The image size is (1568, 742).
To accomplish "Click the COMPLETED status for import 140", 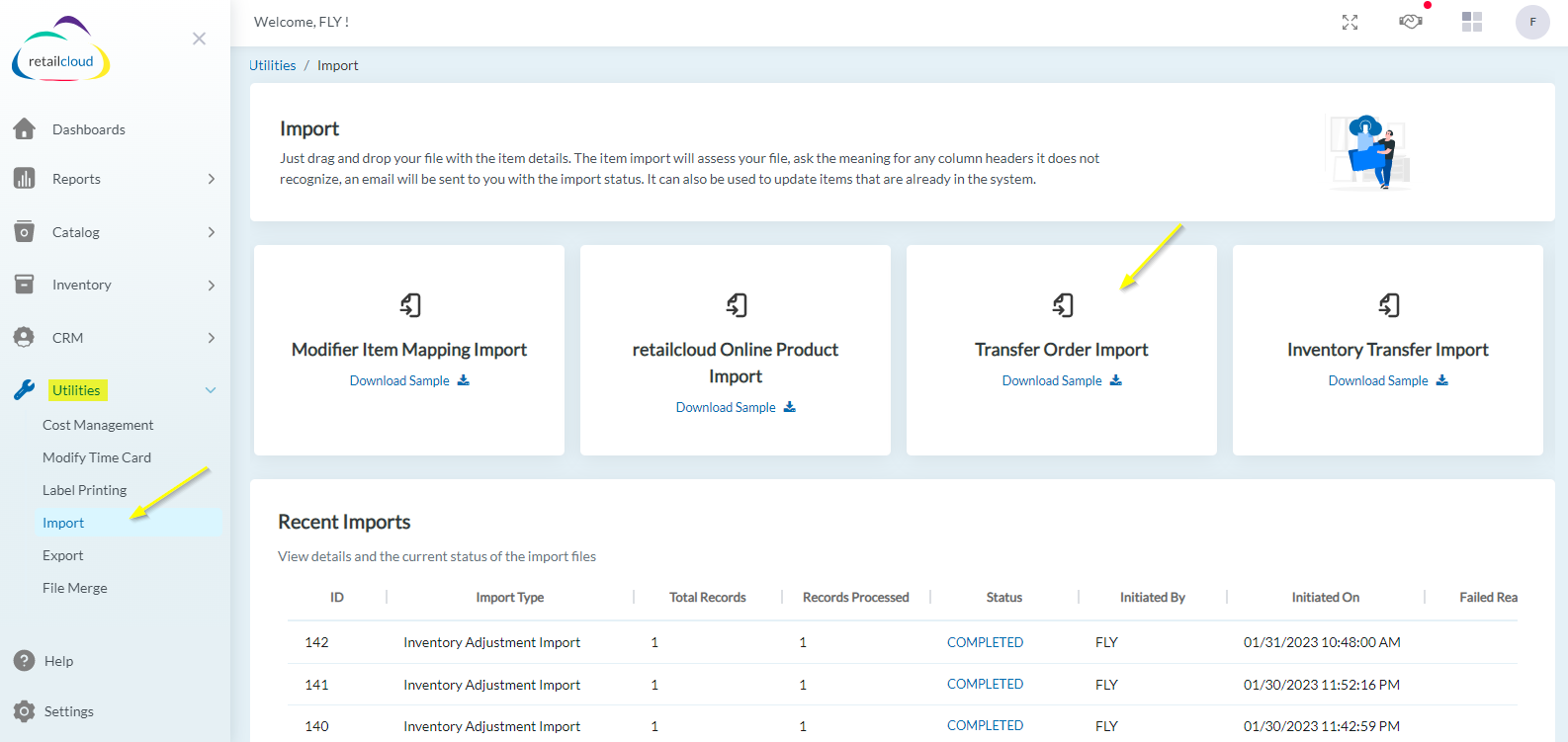I will [985, 725].
